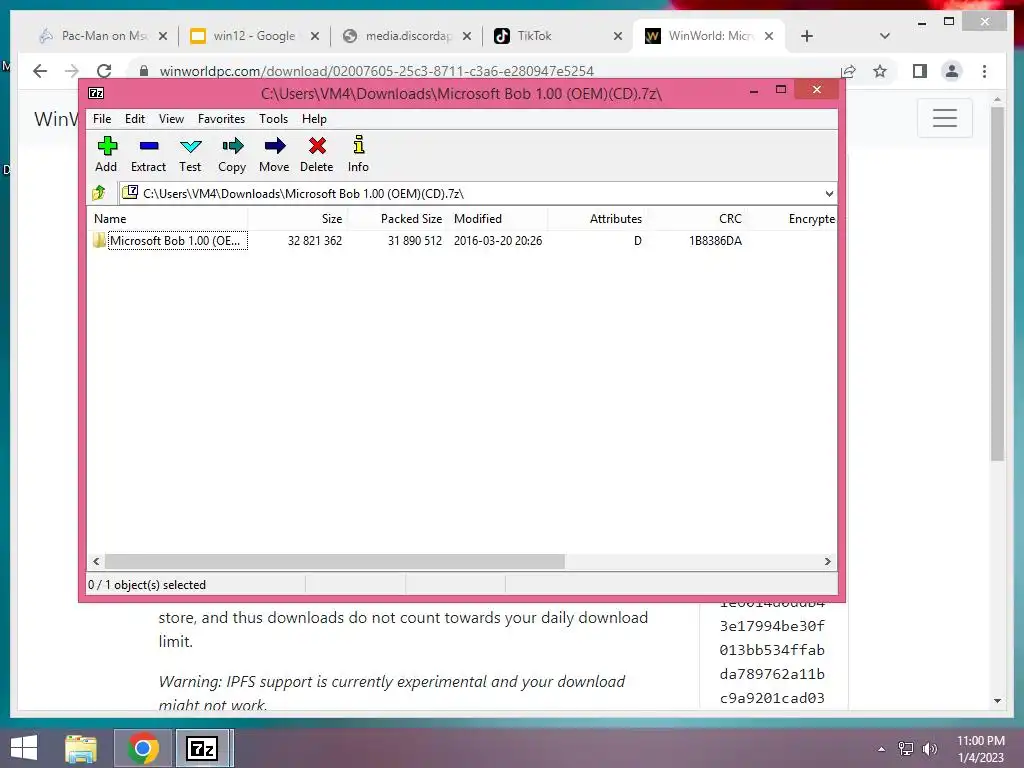Bookmark this page with the star icon

tap(880, 71)
